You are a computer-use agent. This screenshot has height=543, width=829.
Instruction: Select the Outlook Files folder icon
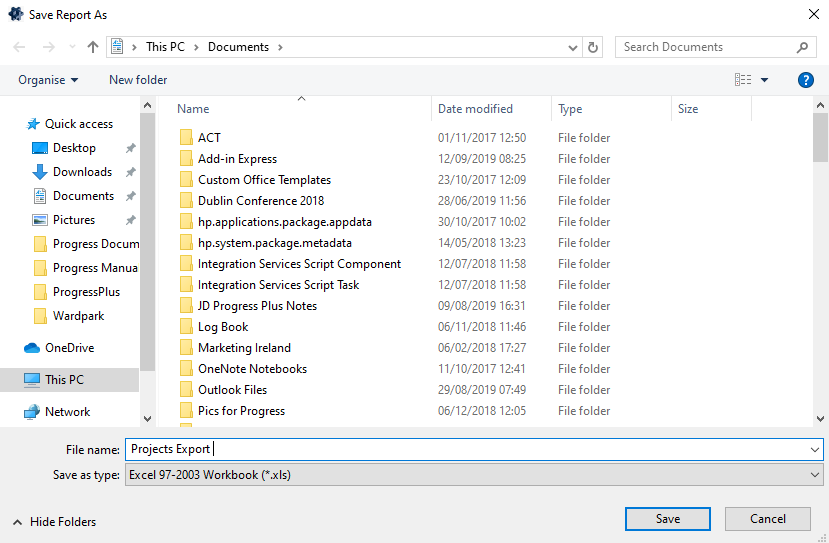186,390
